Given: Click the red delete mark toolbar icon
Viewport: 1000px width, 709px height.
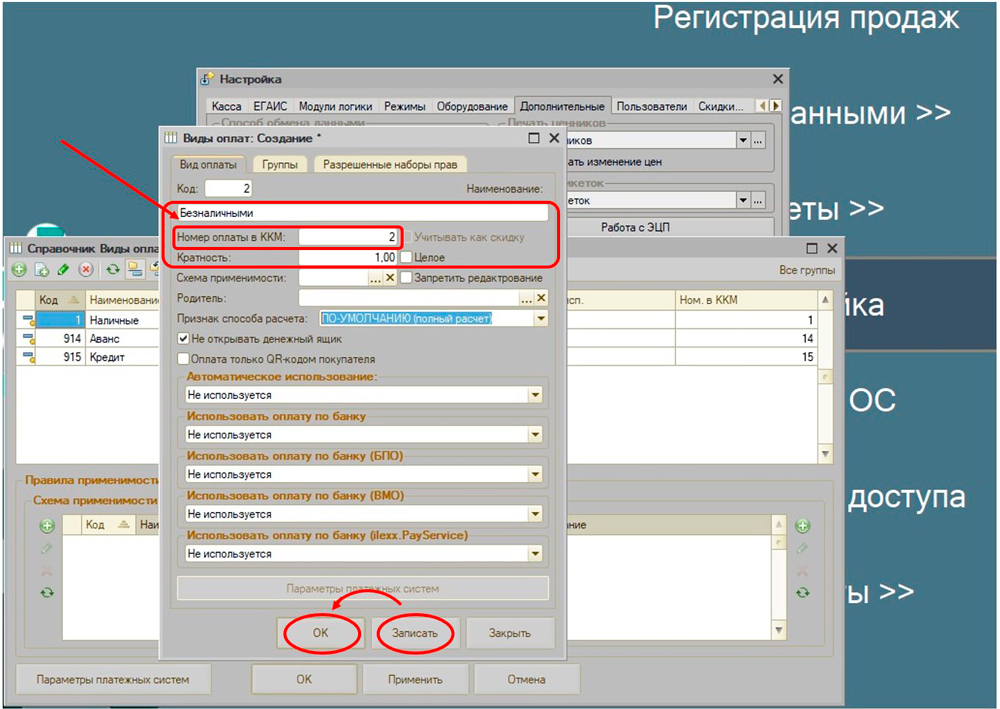Looking at the screenshot, I should click(86, 269).
